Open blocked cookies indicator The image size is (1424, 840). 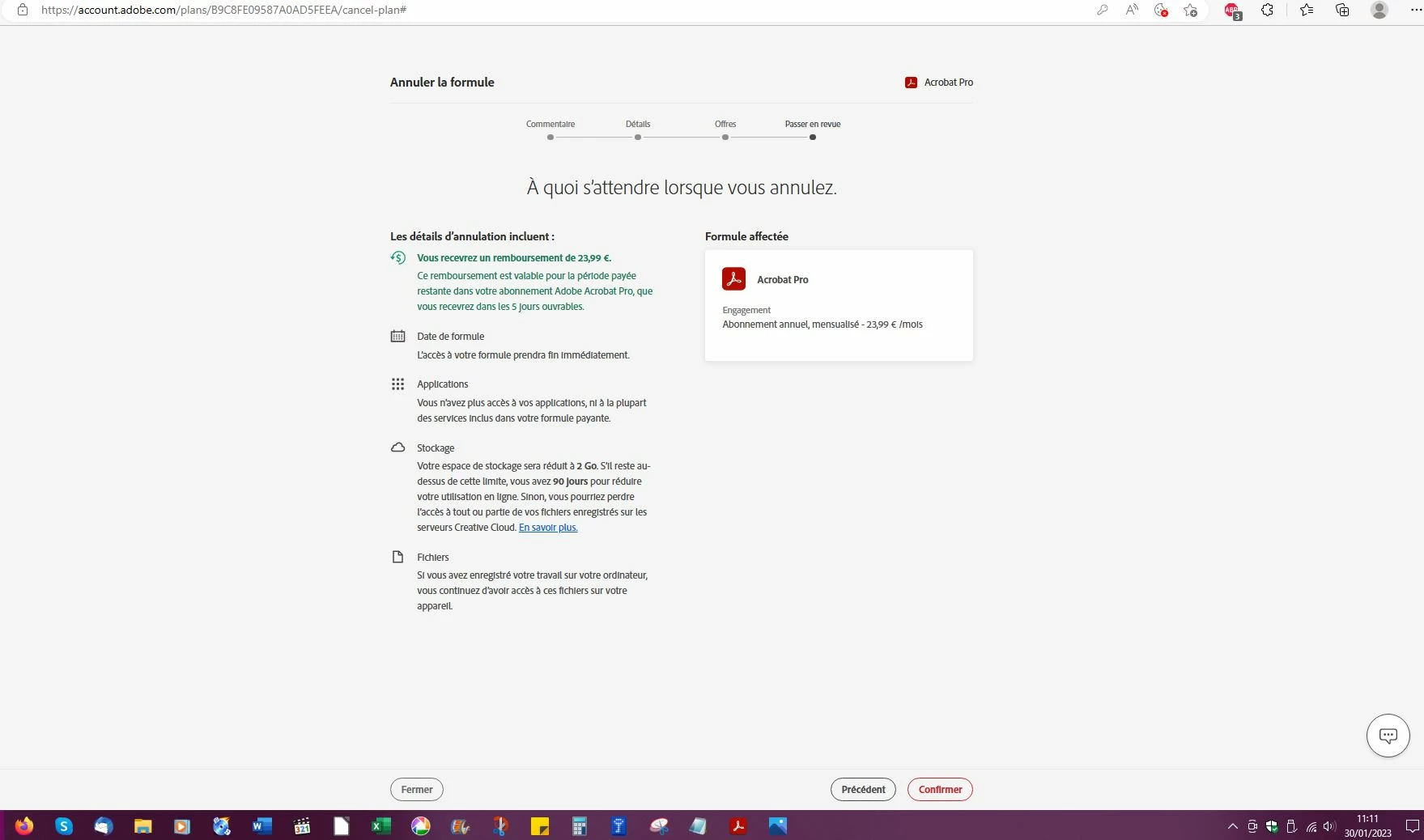(x=1161, y=10)
